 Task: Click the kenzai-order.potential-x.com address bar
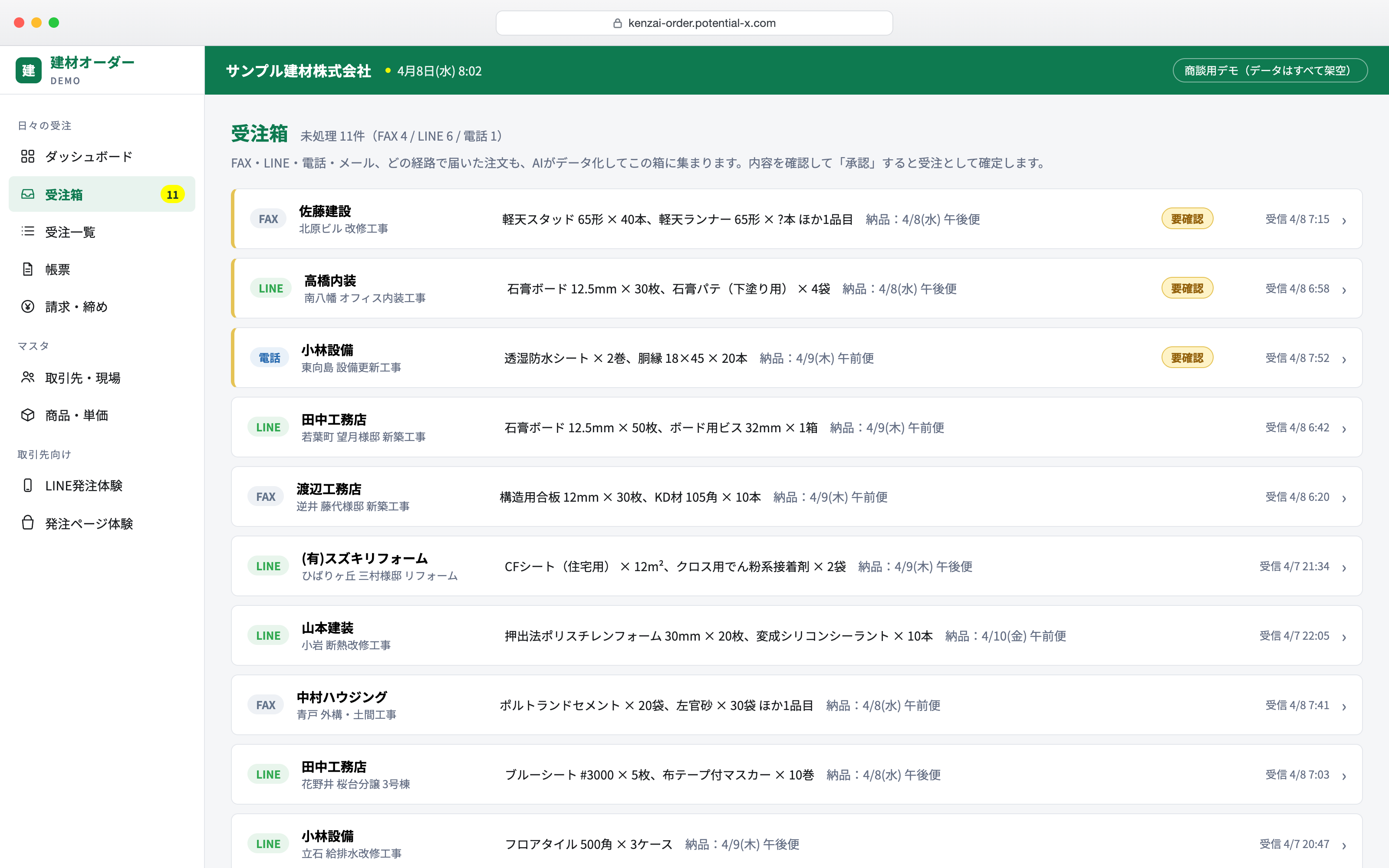pos(694,23)
